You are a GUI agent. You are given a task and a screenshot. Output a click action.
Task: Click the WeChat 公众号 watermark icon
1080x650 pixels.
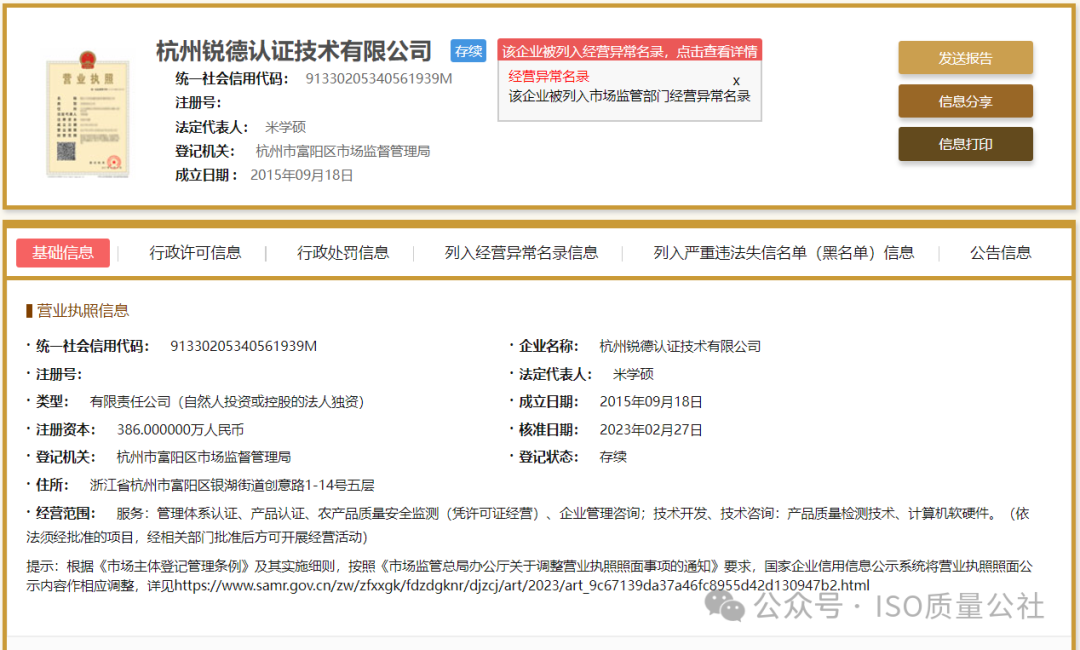click(x=724, y=607)
